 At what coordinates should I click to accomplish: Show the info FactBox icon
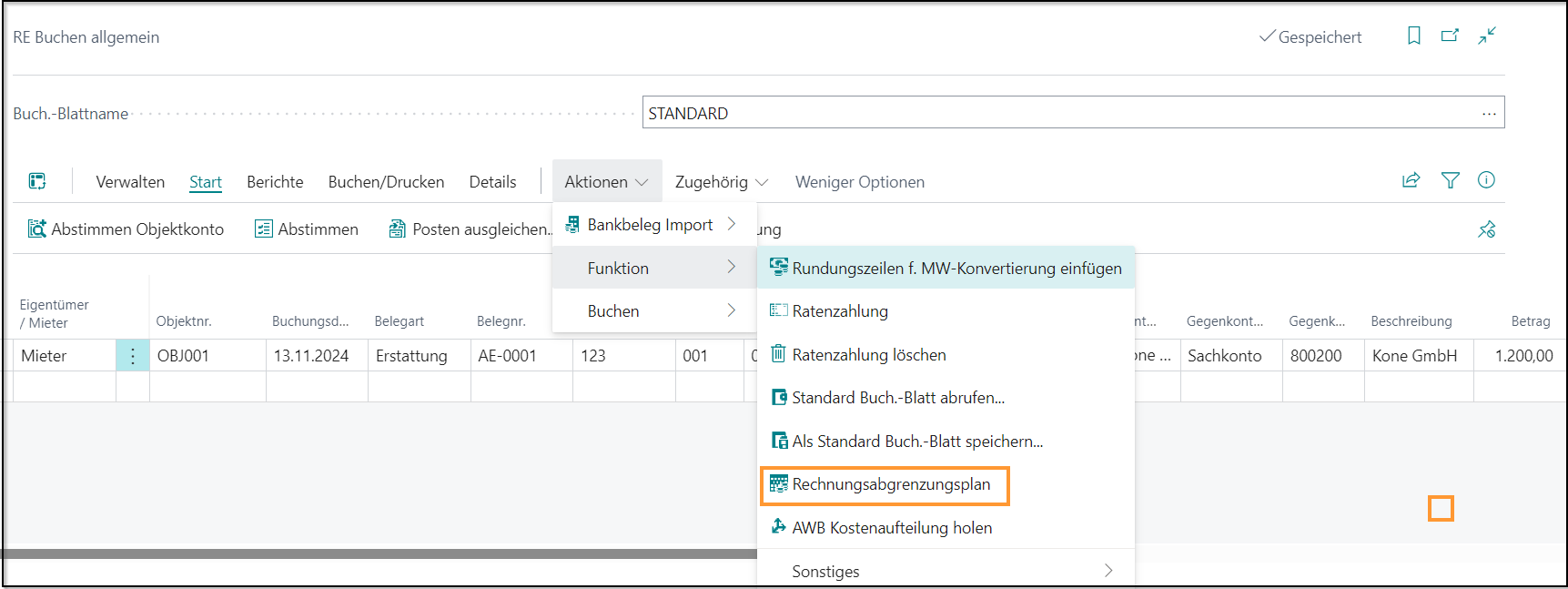click(1486, 180)
